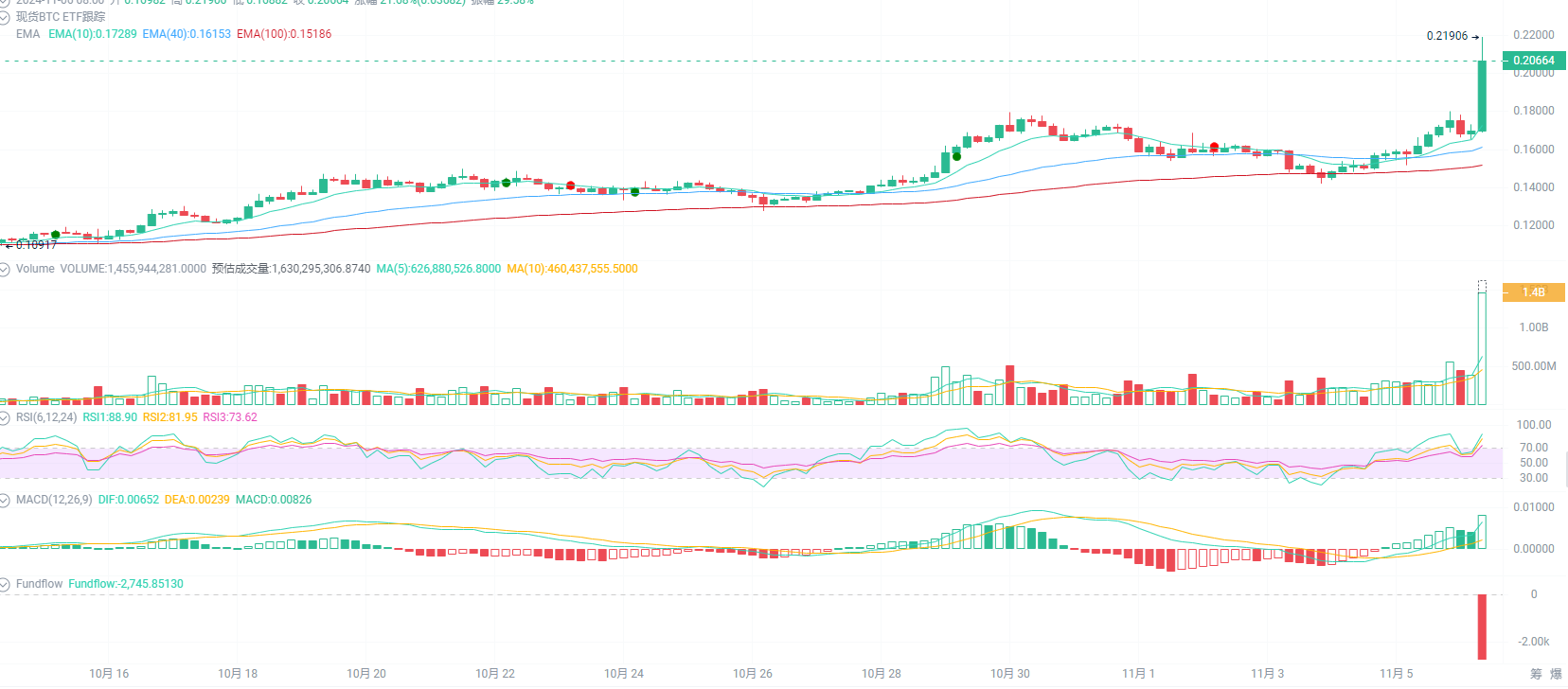The width and height of the screenshot is (1568, 689).
Task: Click the 11月 3 date label
Action: (1267, 674)
